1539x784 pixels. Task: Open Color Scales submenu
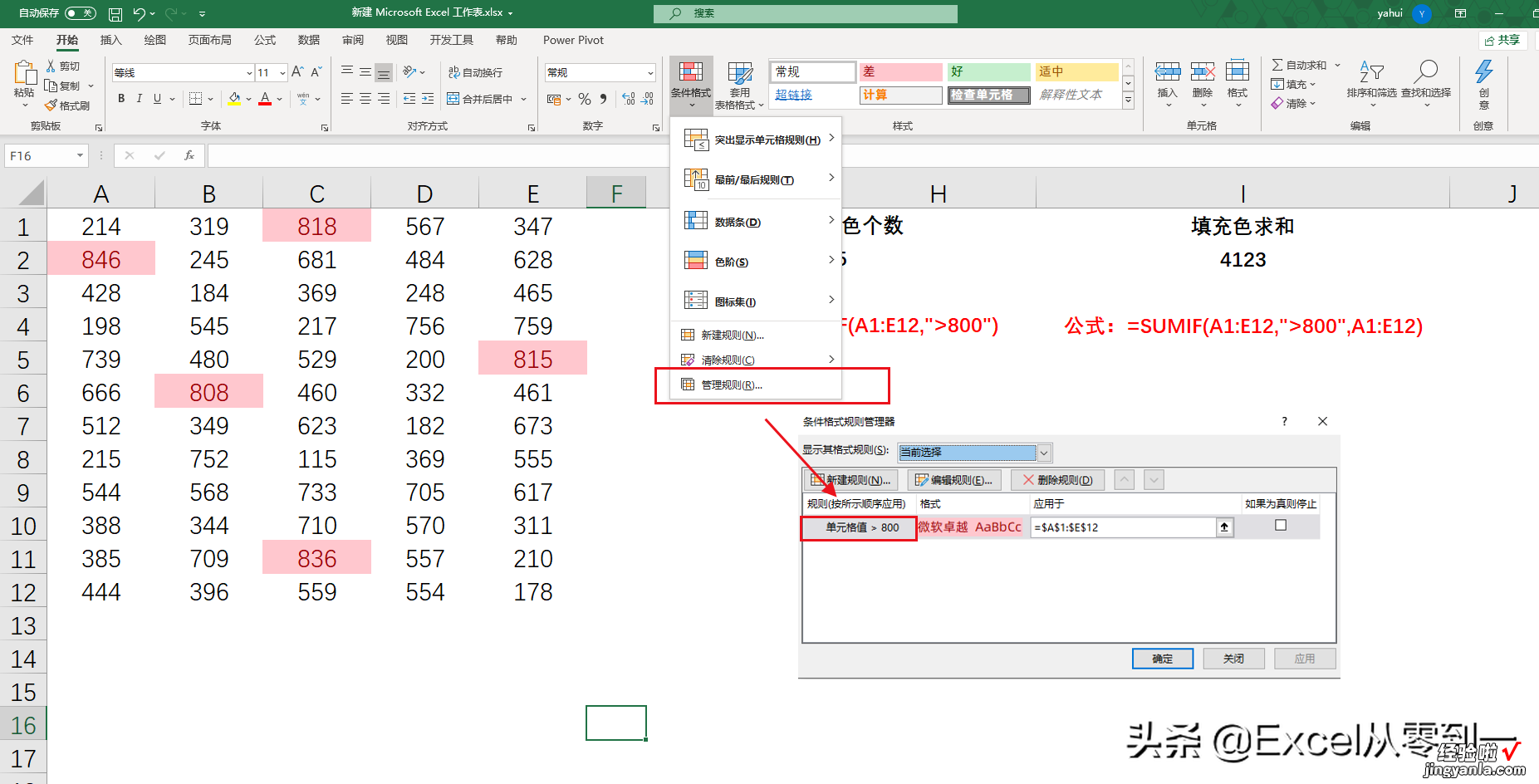[x=756, y=262]
